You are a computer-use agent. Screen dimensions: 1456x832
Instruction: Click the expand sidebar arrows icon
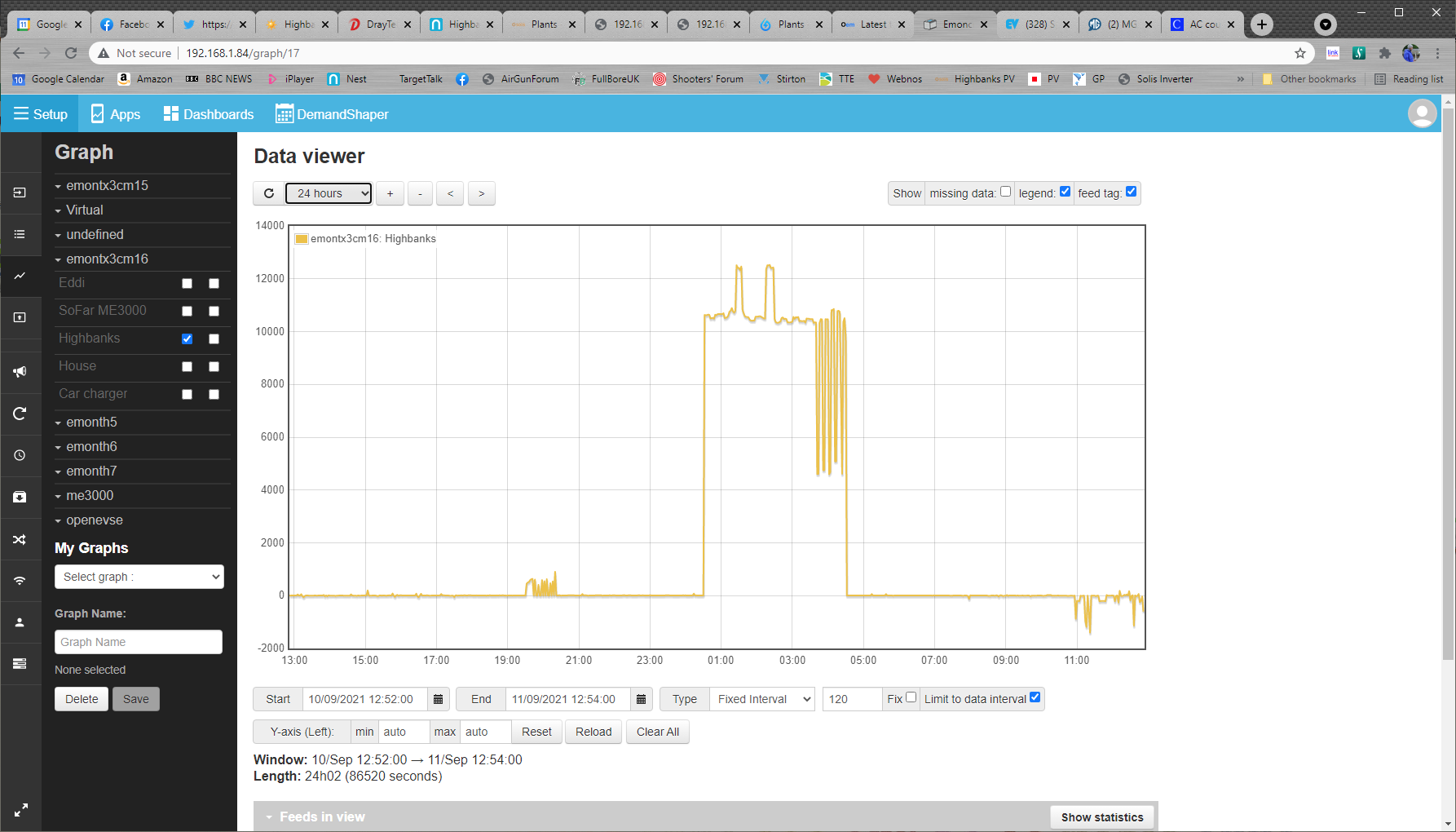coord(21,810)
